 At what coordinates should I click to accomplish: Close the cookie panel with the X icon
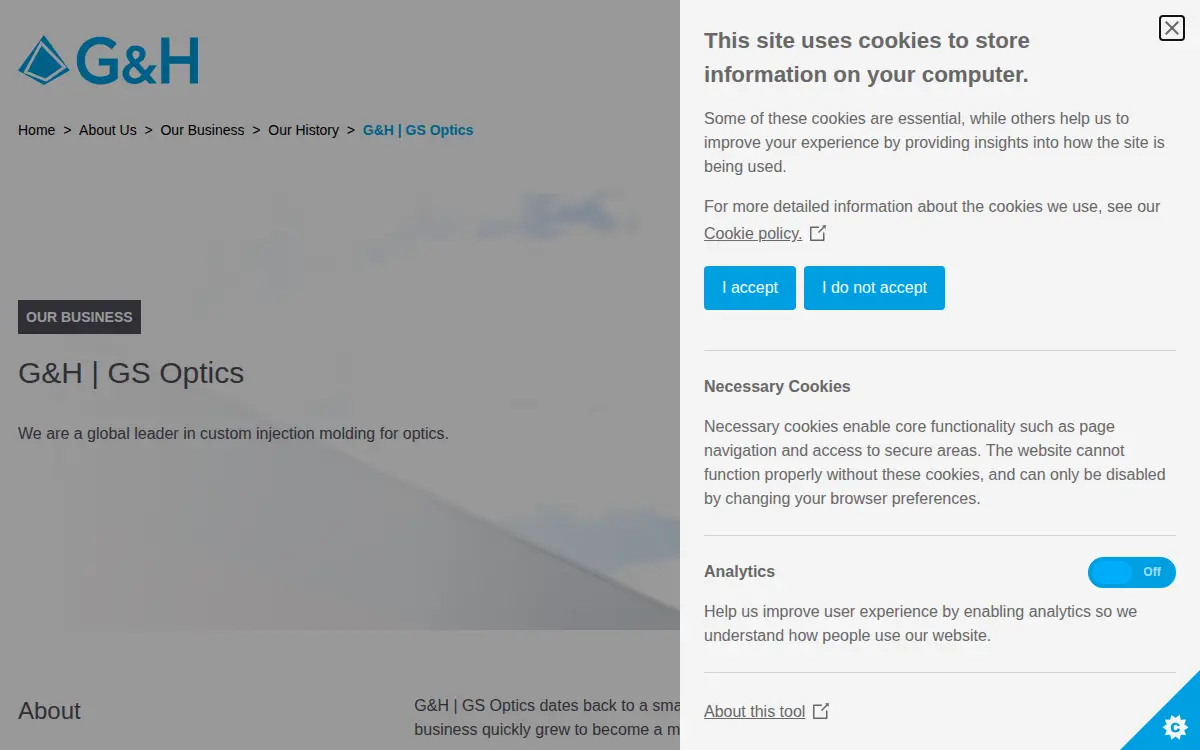(x=1172, y=28)
